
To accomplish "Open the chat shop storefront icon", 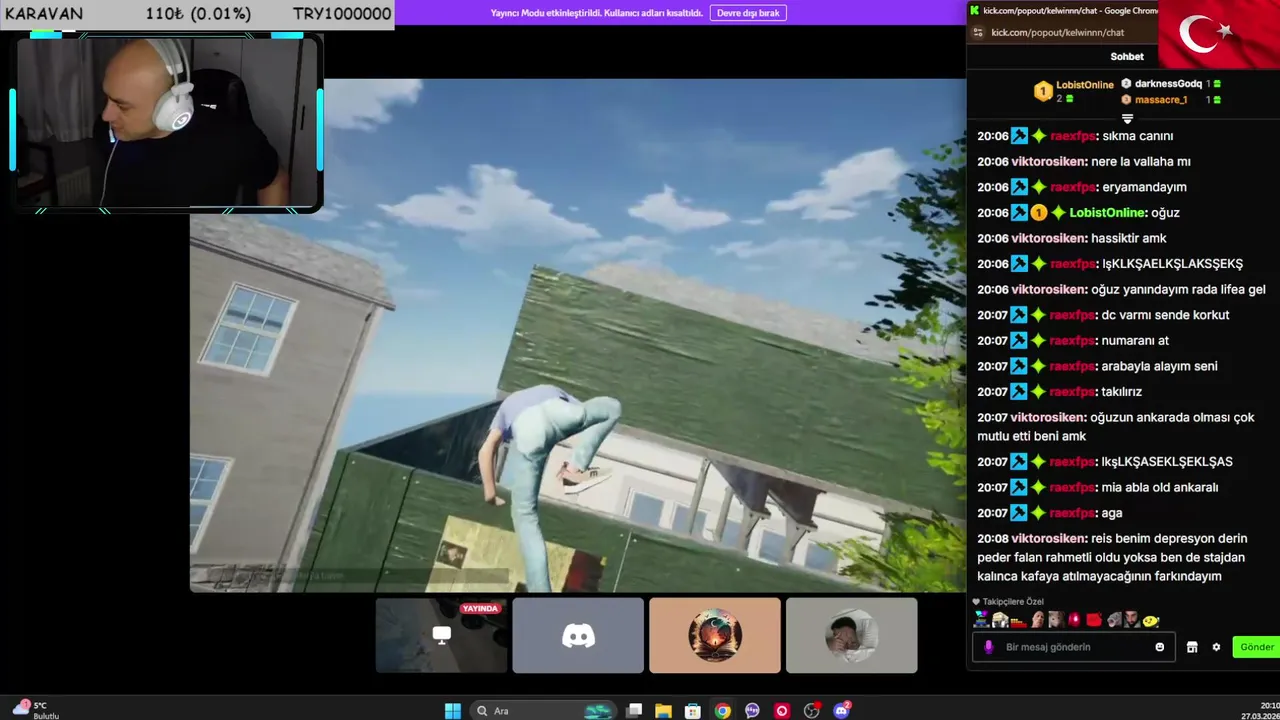I will click(1192, 647).
